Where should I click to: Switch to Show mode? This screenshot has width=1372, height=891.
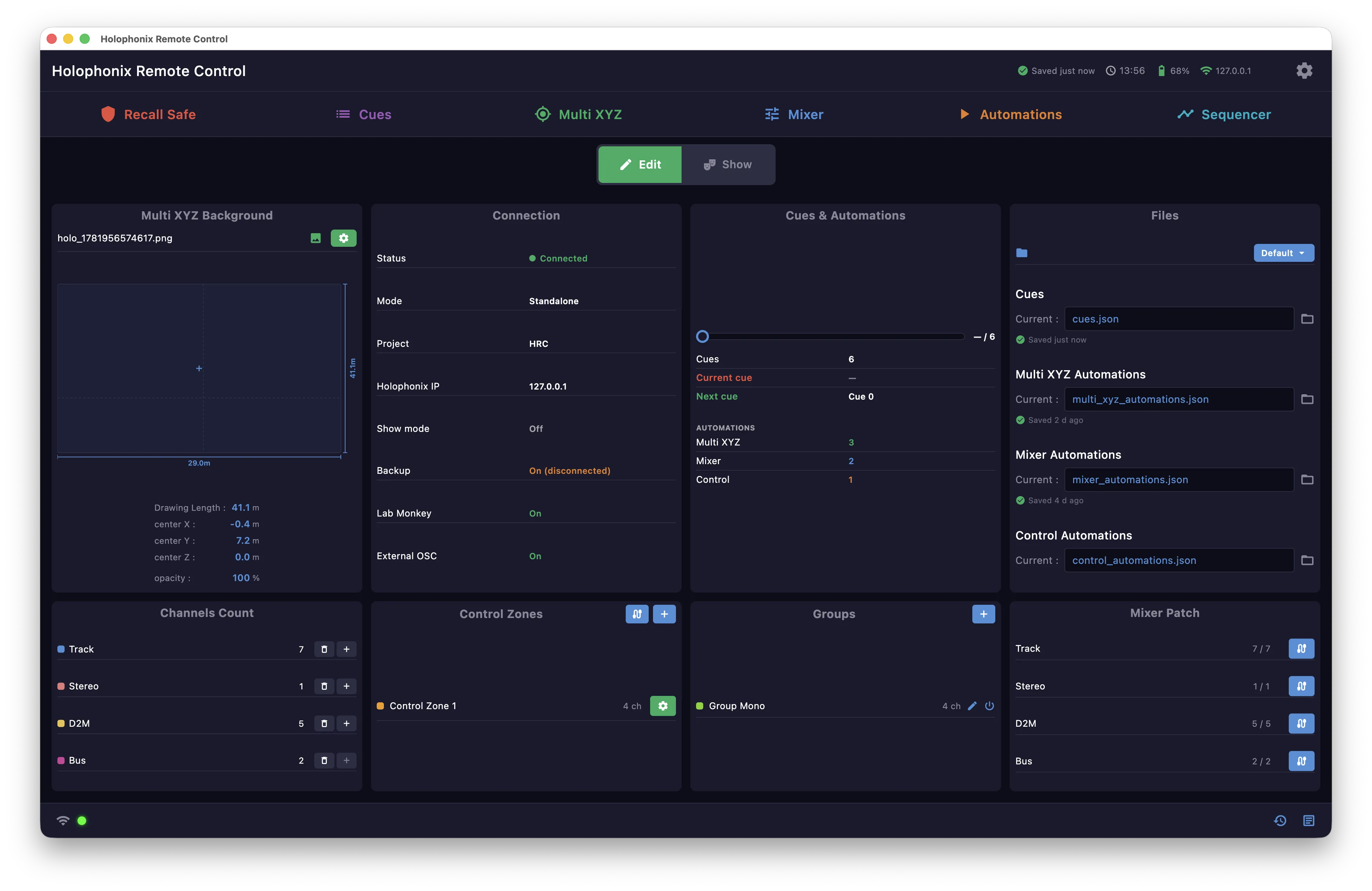click(x=728, y=164)
